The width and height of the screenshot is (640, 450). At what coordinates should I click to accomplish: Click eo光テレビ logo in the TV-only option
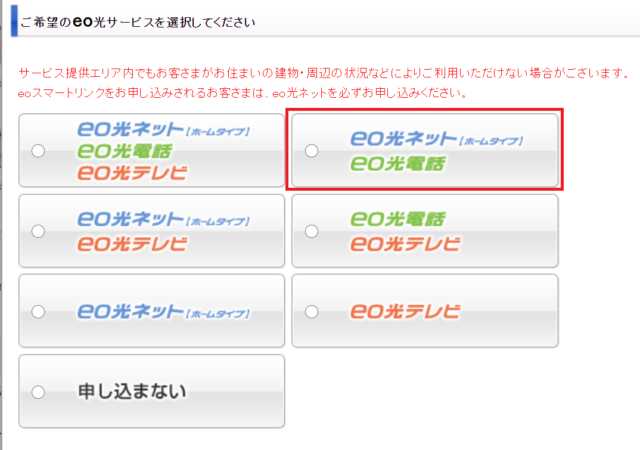click(x=405, y=311)
